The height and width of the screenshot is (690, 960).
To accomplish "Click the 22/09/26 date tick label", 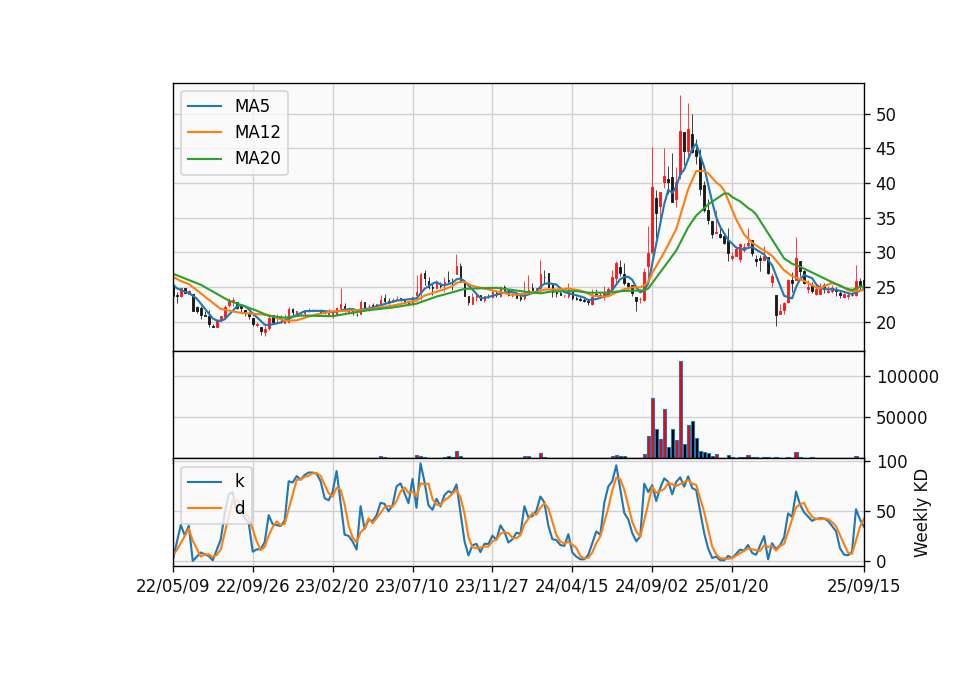I will [253, 586].
